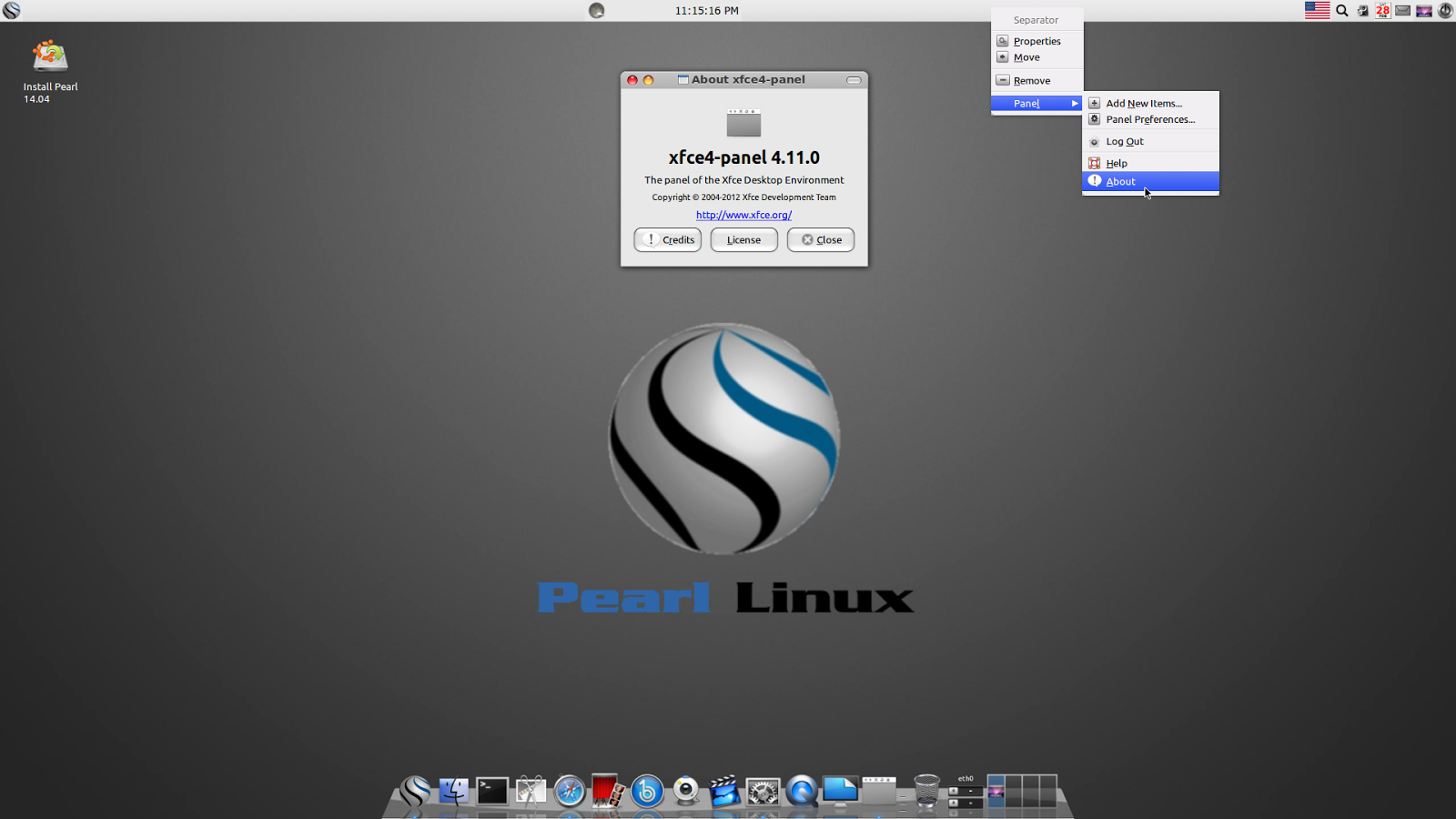Screen dimensions: 1456x819
Task: Click the purple wallpaper tray icon
Action: click(1424, 11)
